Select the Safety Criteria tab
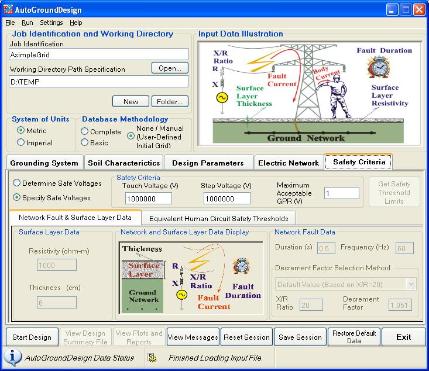 [359, 162]
